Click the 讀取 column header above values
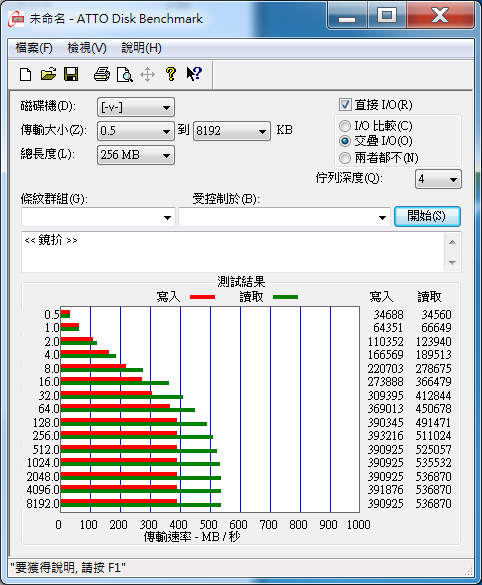The image size is (482, 585). (429, 297)
